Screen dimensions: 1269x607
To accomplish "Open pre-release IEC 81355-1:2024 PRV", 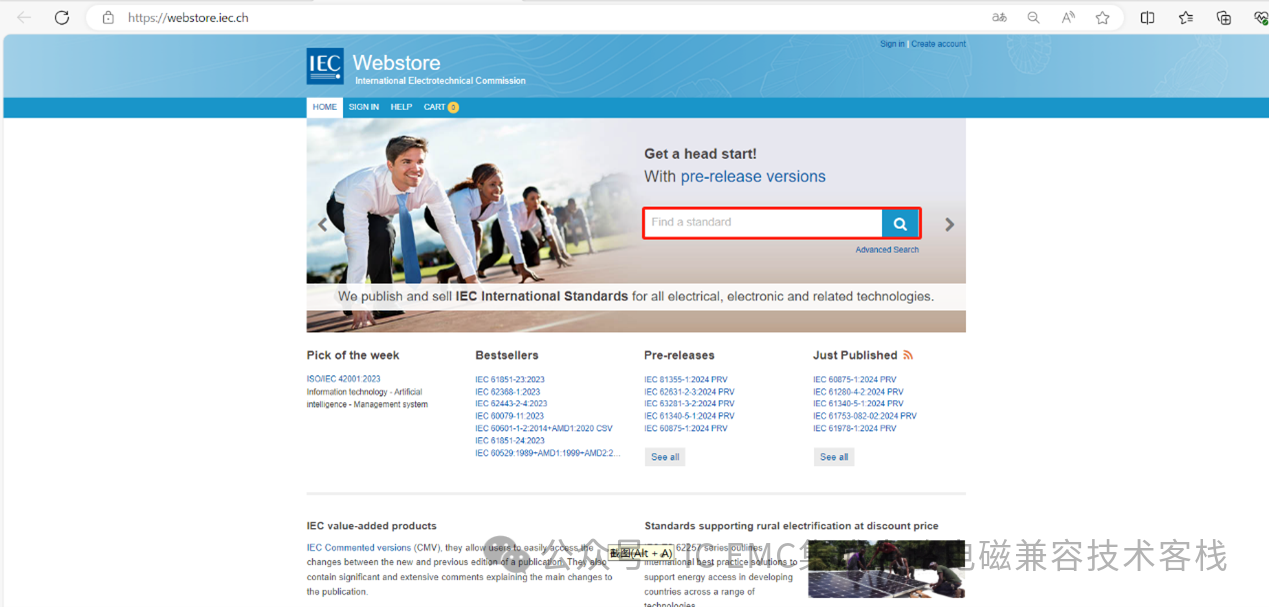I will [686, 380].
